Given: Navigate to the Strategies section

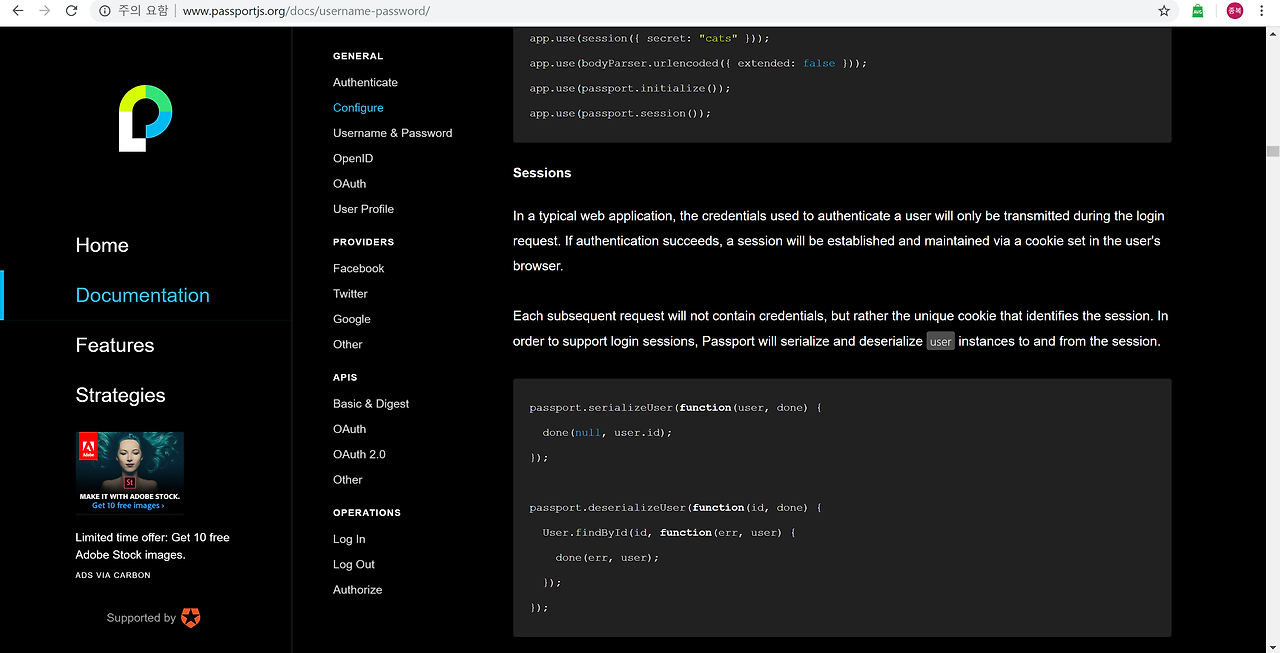Looking at the screenshot, I should point(120,395).
